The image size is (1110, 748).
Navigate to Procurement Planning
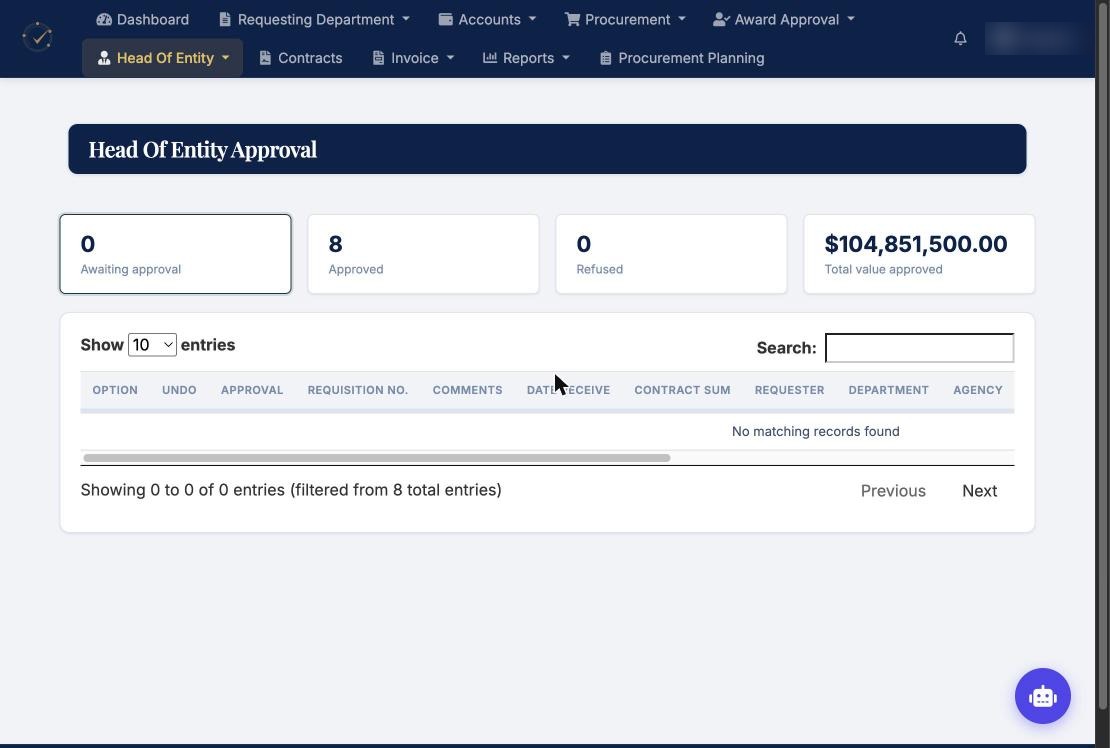pyautogui.click(x=682, y=58)
